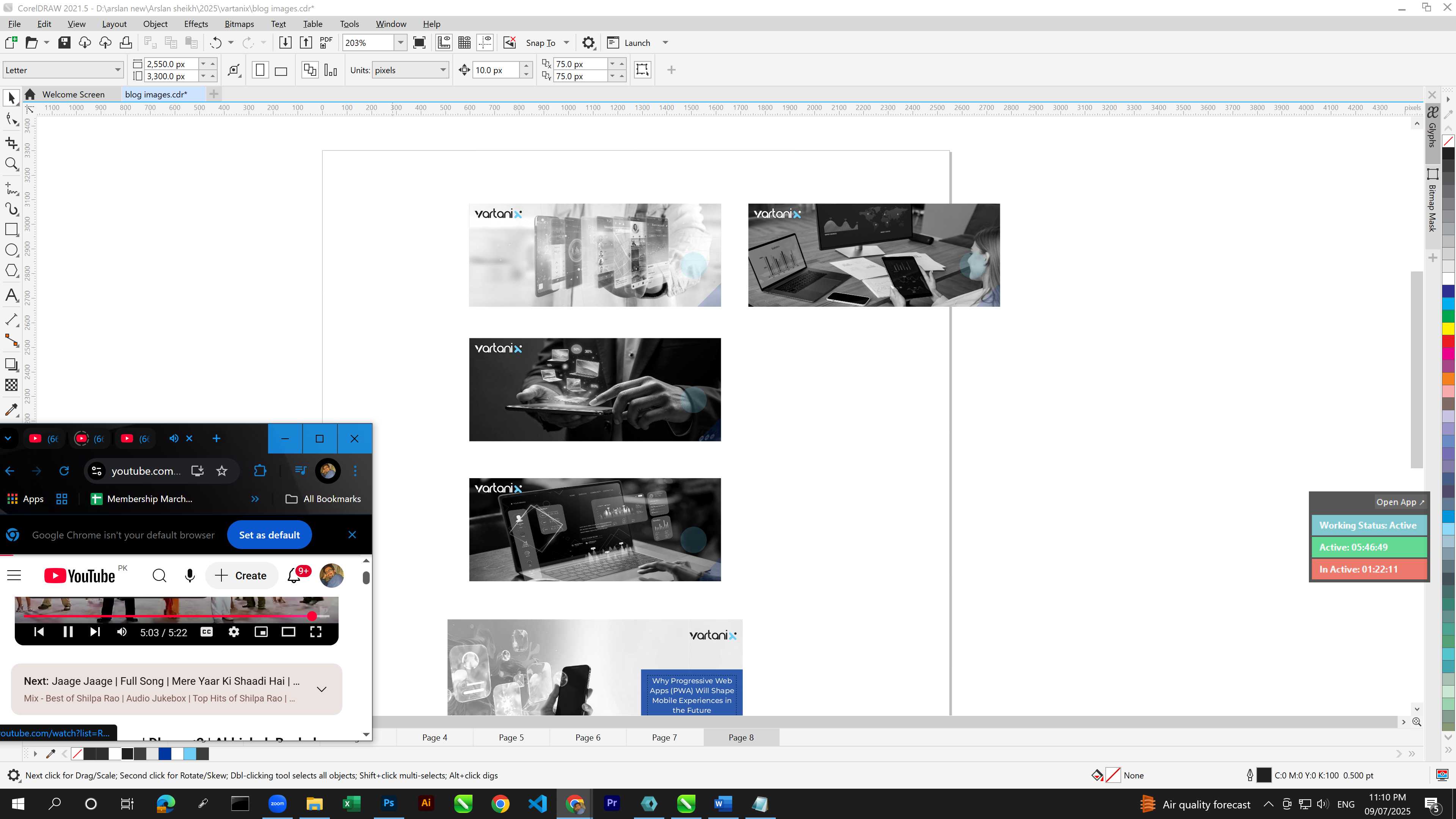Viewport: 1456px width, 819px height.
Task: Select the Text tool
Action: [11, 295]
